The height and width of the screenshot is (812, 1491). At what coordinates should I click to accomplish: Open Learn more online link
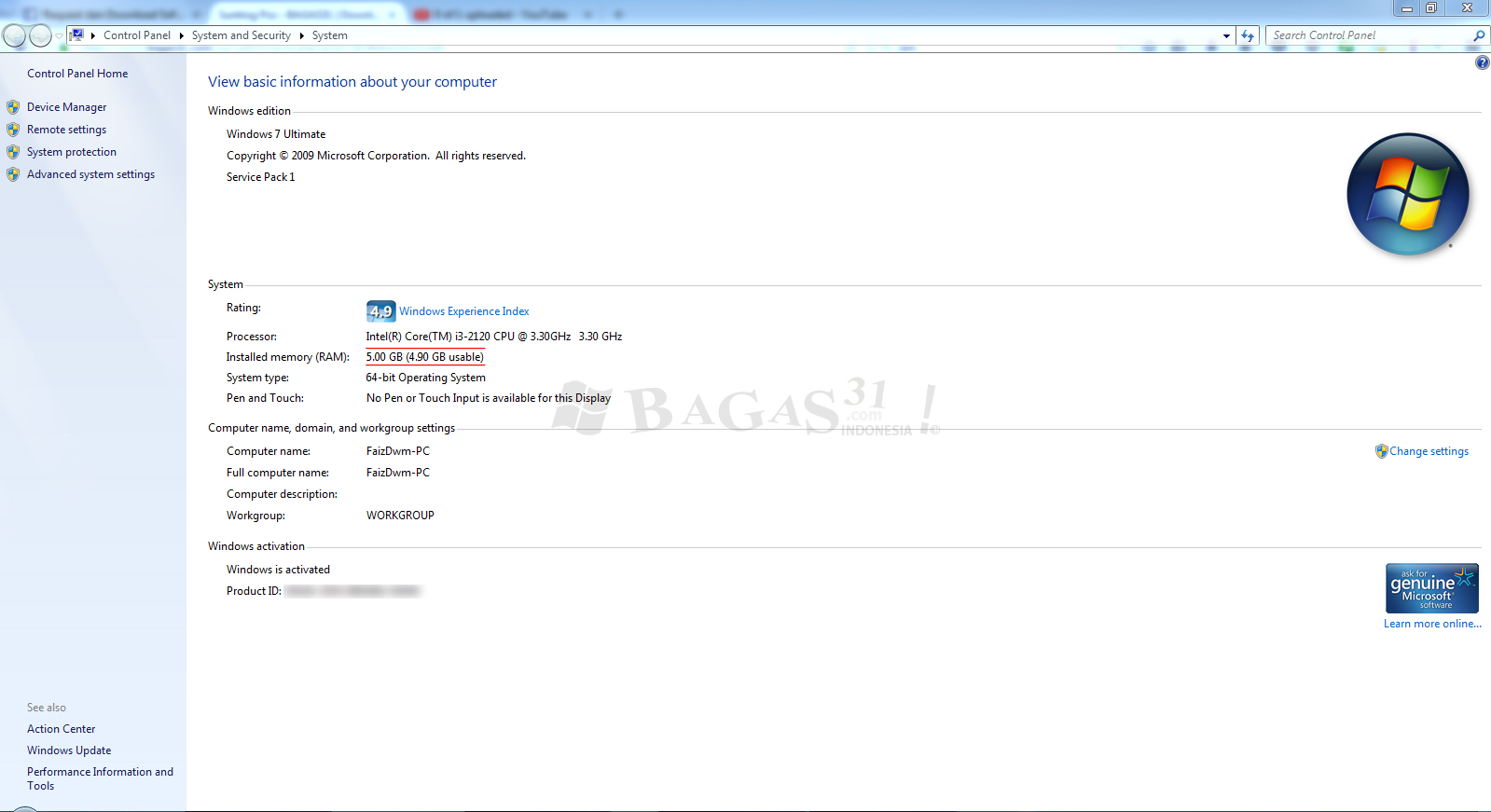tap(1431, 624)
